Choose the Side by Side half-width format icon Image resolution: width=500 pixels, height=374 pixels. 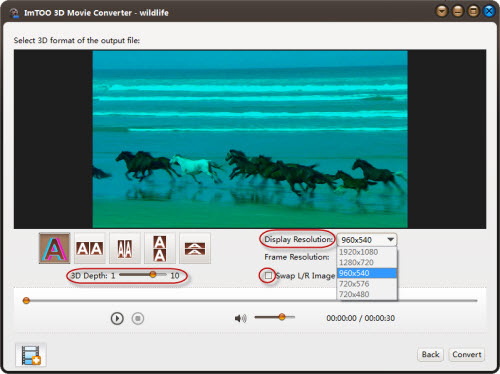pyautogui.click(x=125, y=248)
